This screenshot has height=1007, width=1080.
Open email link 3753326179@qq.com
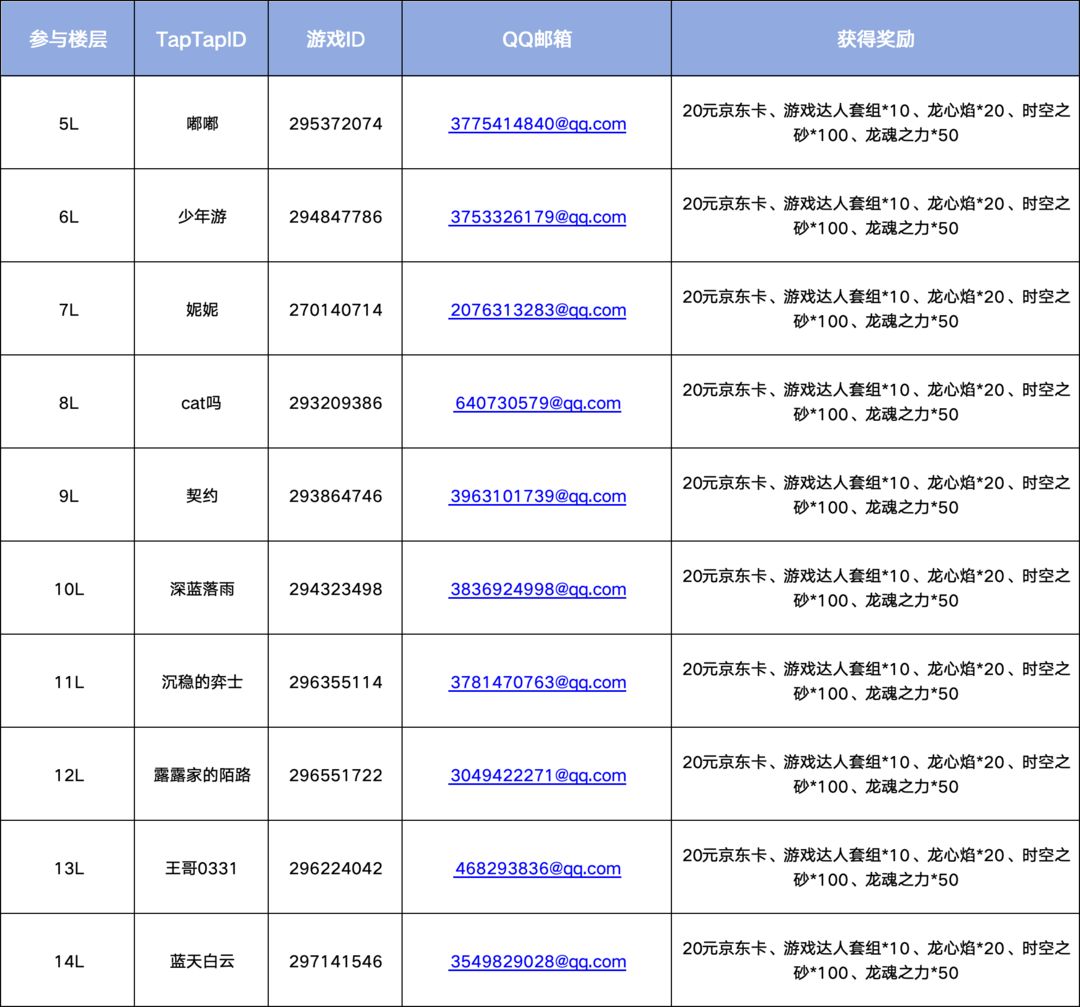(x=537, y=217)
